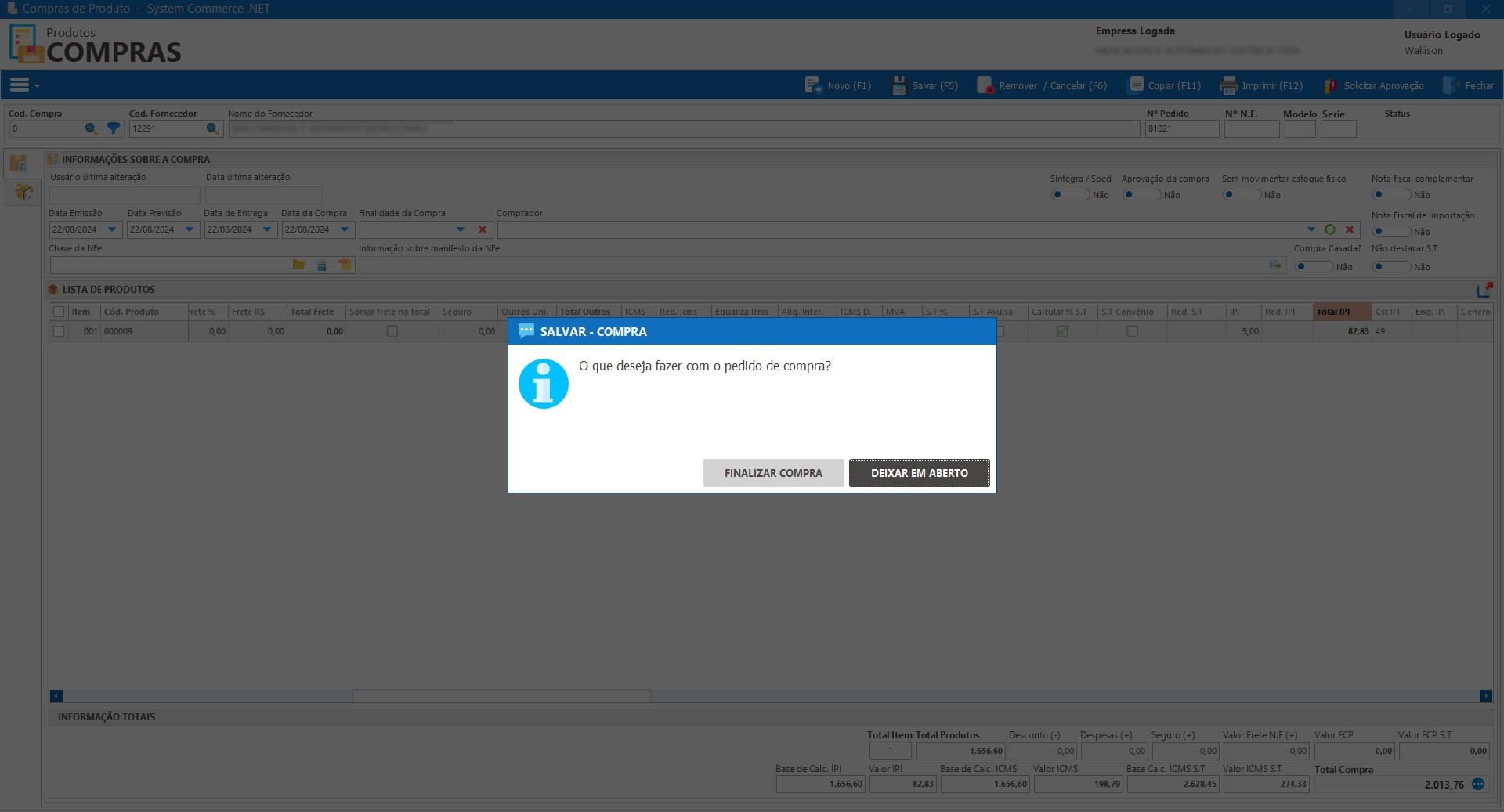The width and height of the screenshot is (1504, 812).
Task: Open the Data Emissão date dropdown
Action: click(x=112, y=229)
